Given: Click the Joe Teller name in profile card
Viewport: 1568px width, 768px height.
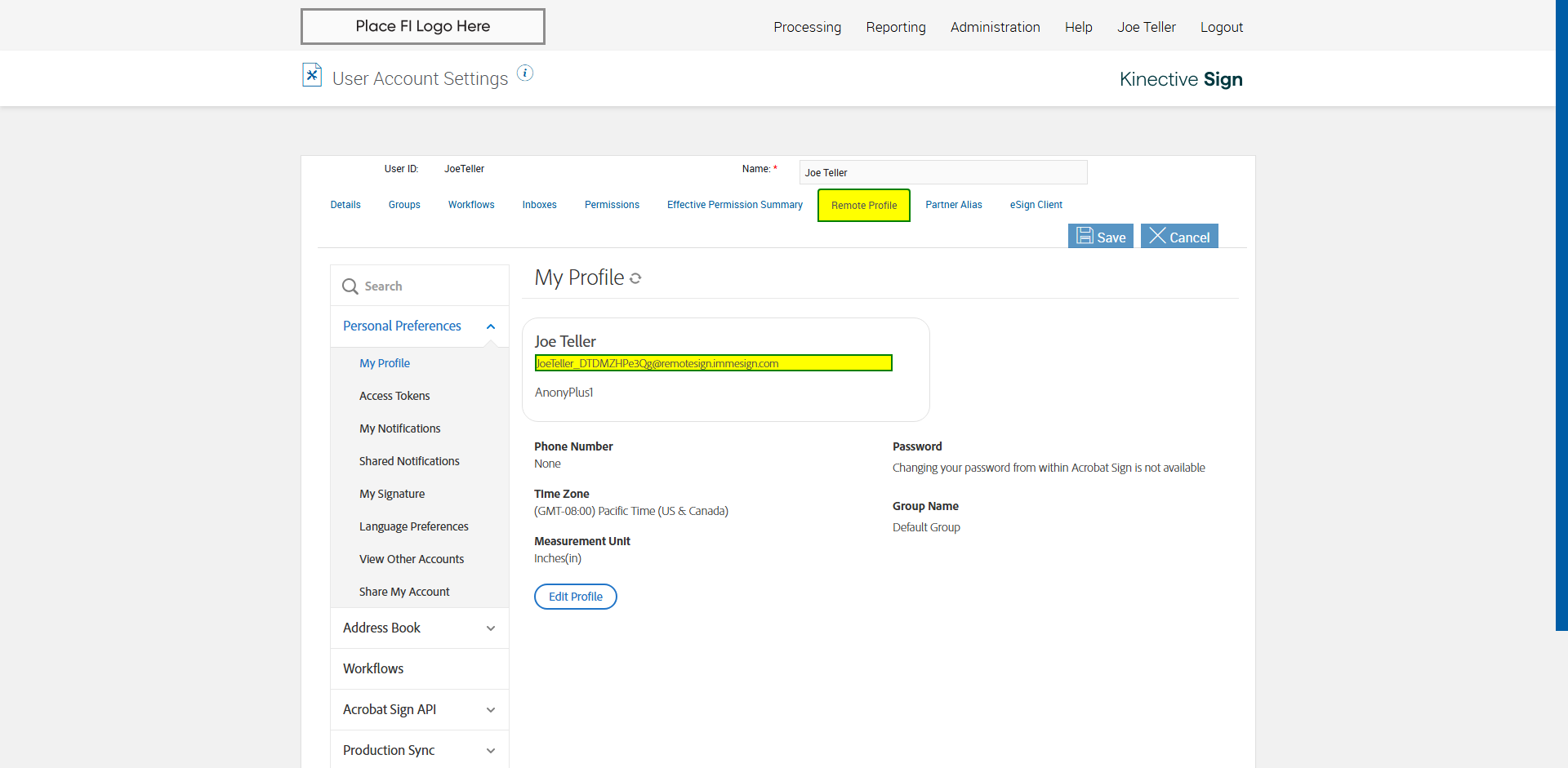Looking at the screenshot, I should pos(565,341).
